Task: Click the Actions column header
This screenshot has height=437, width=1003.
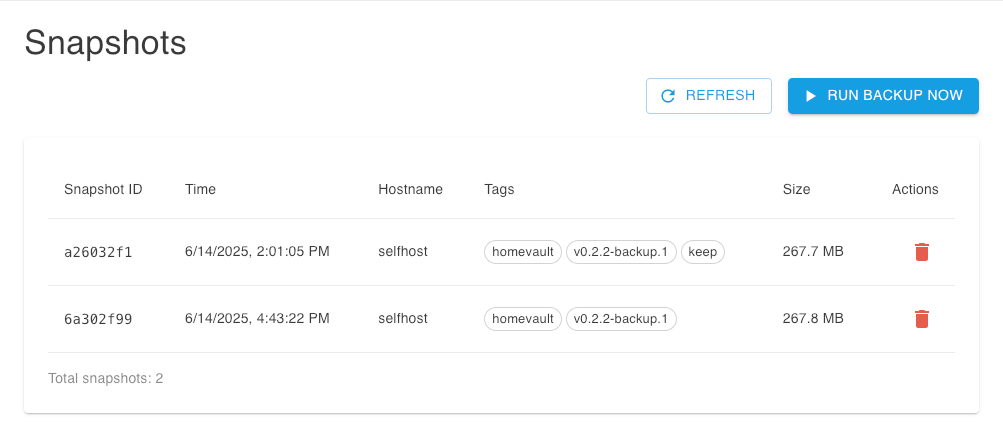Action: coord(915,189)
